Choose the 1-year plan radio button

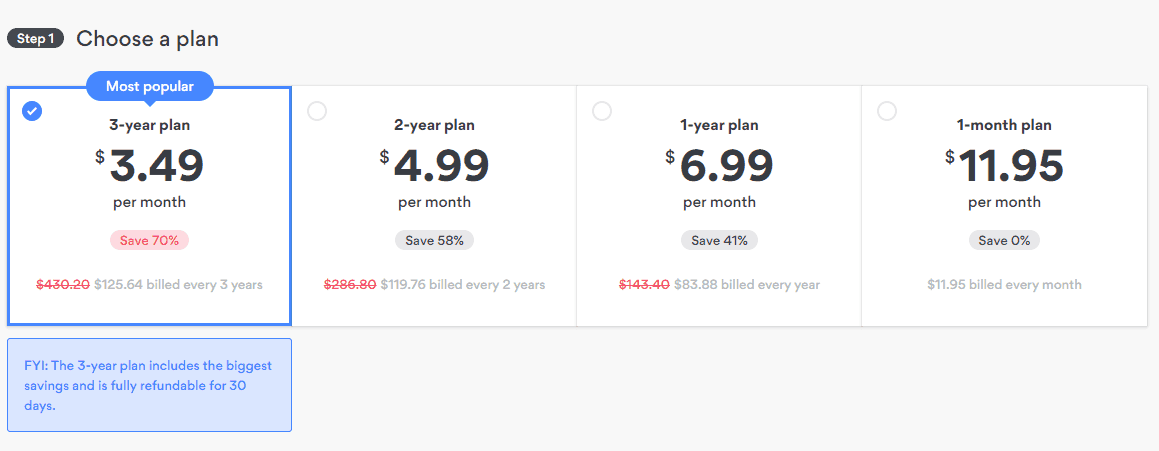coord(602,112)
